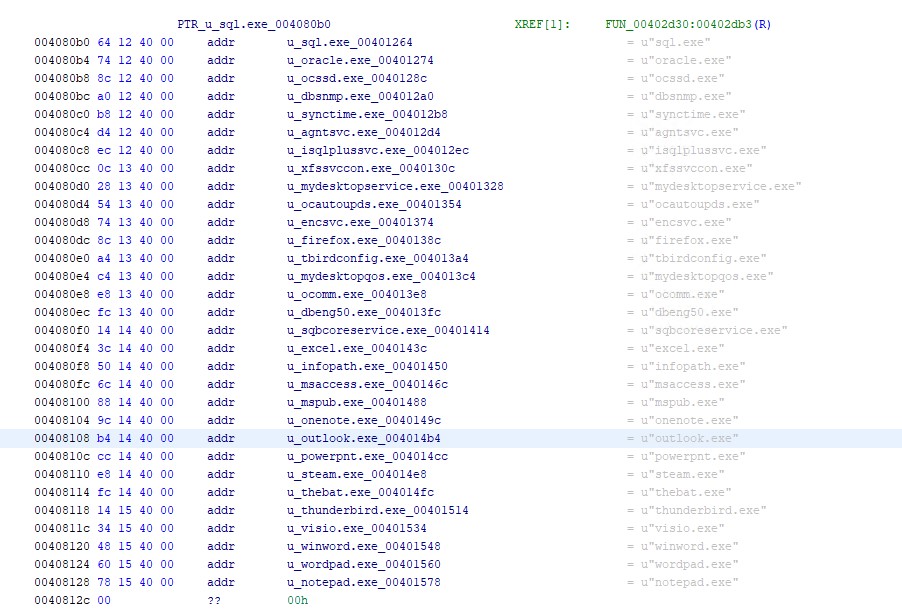Select the u_sqbcoreservice.exe_00401414 operand
902x612 pixels.
pyautogui.click(x=388, y=330)
